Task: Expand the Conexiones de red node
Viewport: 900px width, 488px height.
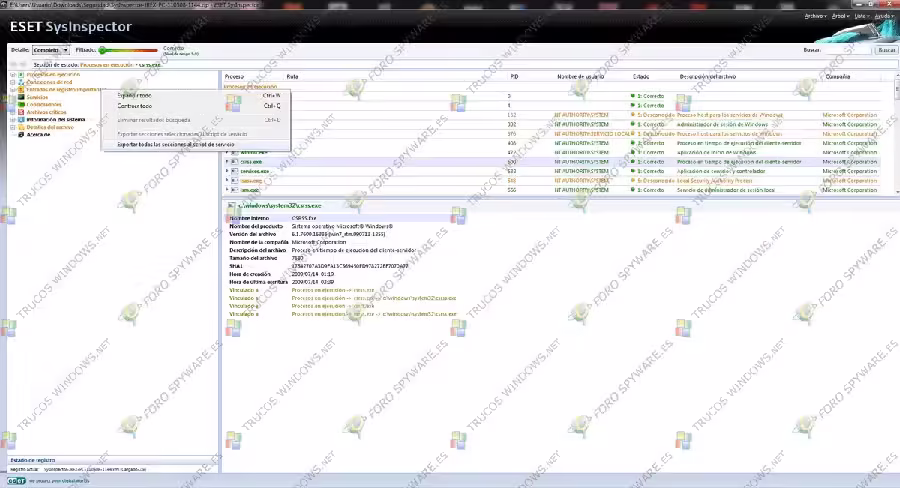Action: pos(13,82)
